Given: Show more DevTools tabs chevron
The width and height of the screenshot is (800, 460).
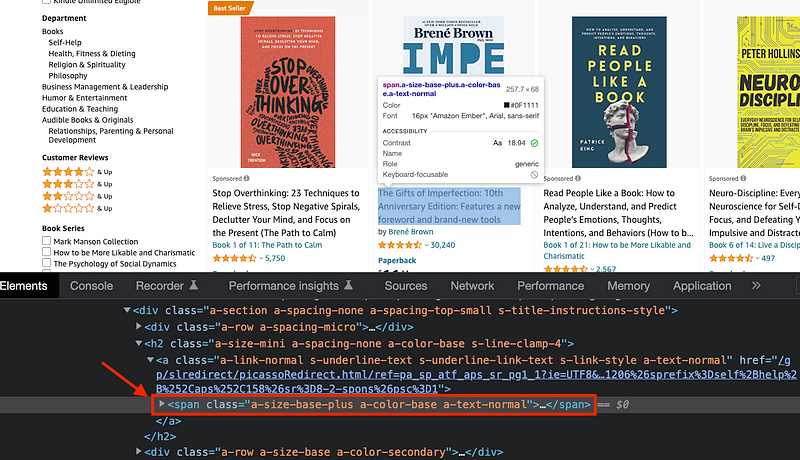Looking at the screenshot, I should (x=756, y=286).
